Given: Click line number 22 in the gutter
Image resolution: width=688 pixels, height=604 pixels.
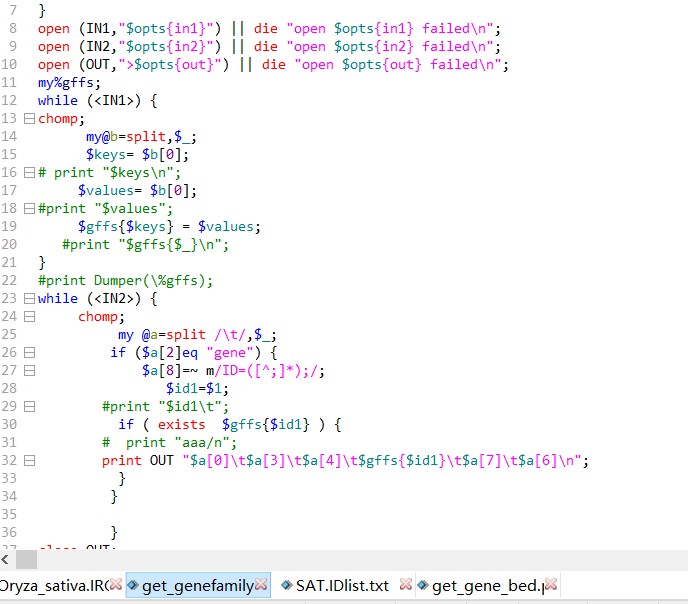Looking at the screenshot, I should click(x=9, y=280).
